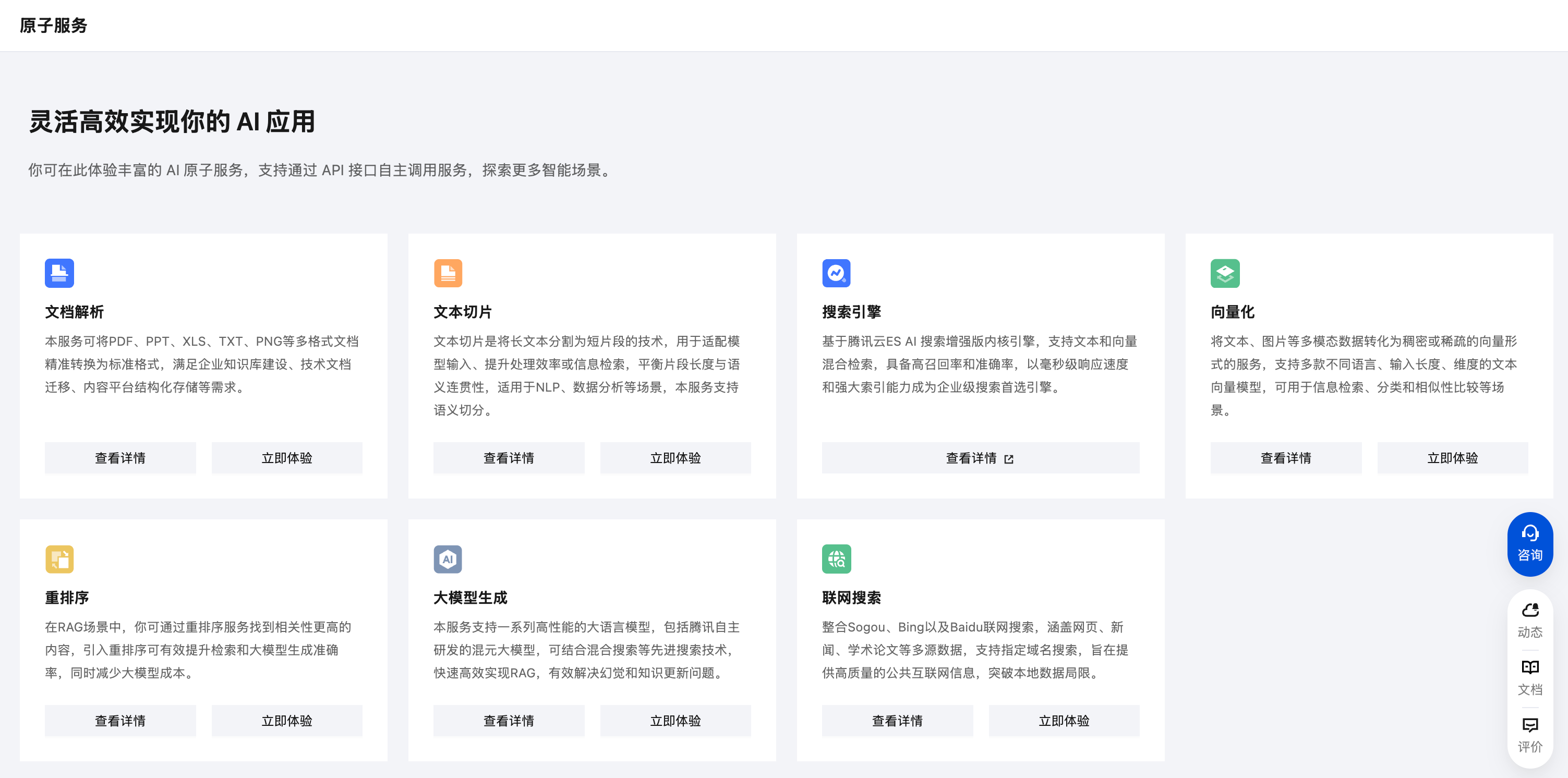The width and height of the screenshot is (1568, 778).
Task: Click the 联网搜索 globe icon
Action: [x=836, y=558]
